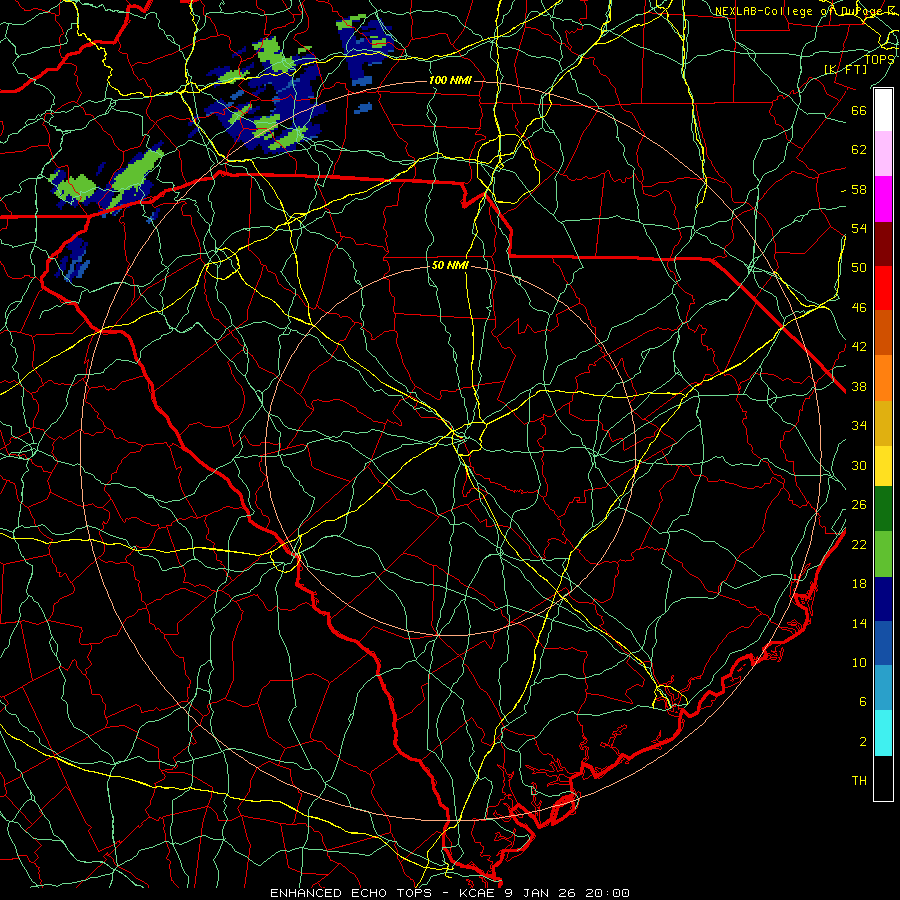The width and height of the screenshot is (900, 900).
Task: Click the bright orange legend swatch
Action: 883,378
